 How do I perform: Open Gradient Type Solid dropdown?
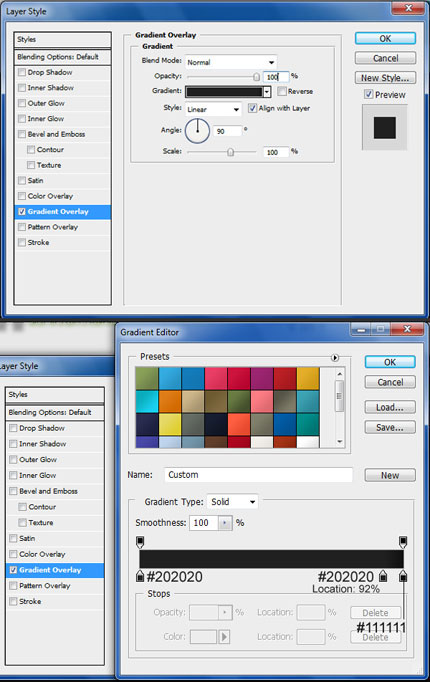pos(232,501)
